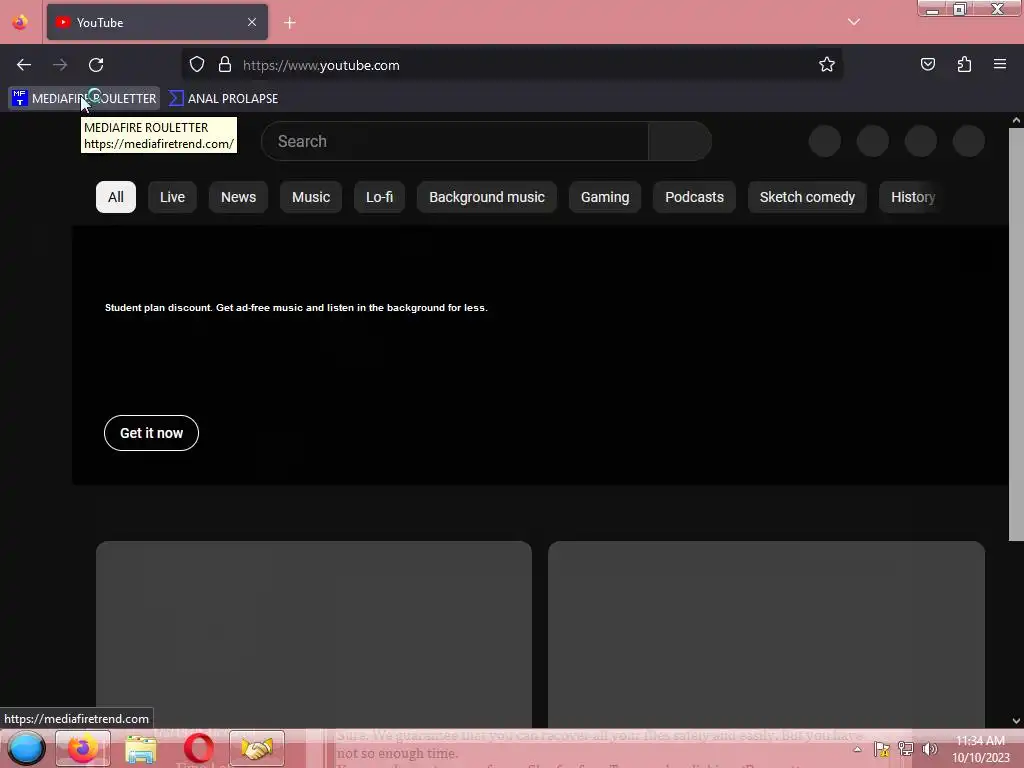This screenshot has height=768, width=1024.
Task: Open the network tray icon
Action: coord(906,749)
